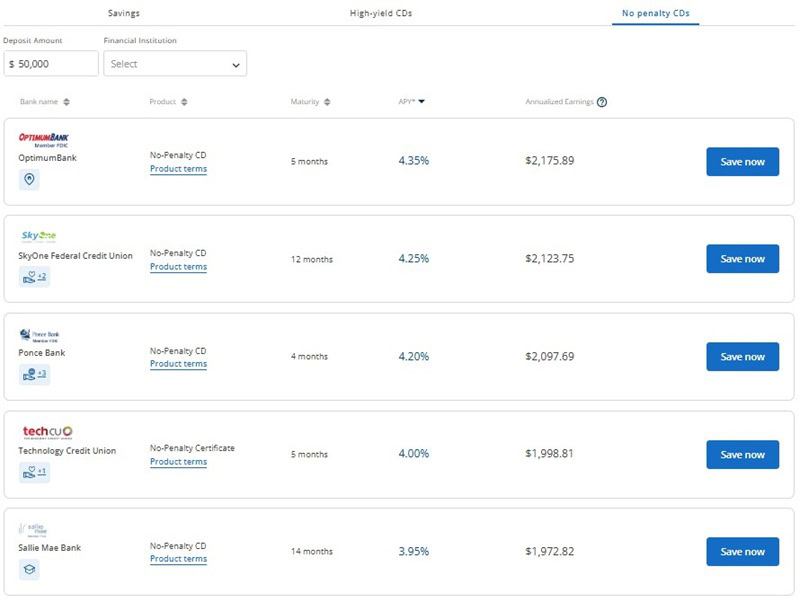Click Save now for SkyOne Federal Credit Union

point(742,259)
